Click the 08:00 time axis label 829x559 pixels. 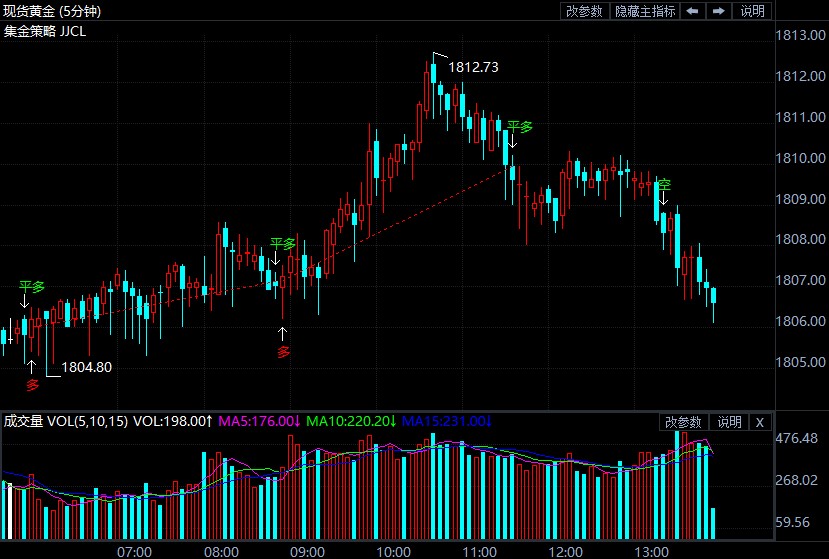pyautogui.click(x=221, y=552)
